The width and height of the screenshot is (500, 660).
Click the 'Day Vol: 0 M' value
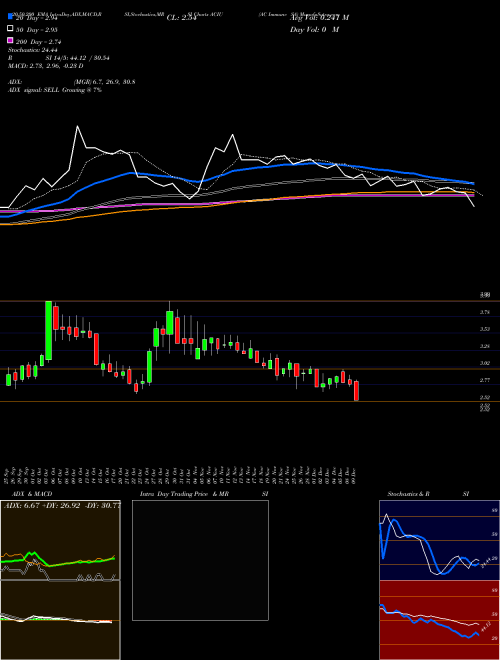click(314, 29)
